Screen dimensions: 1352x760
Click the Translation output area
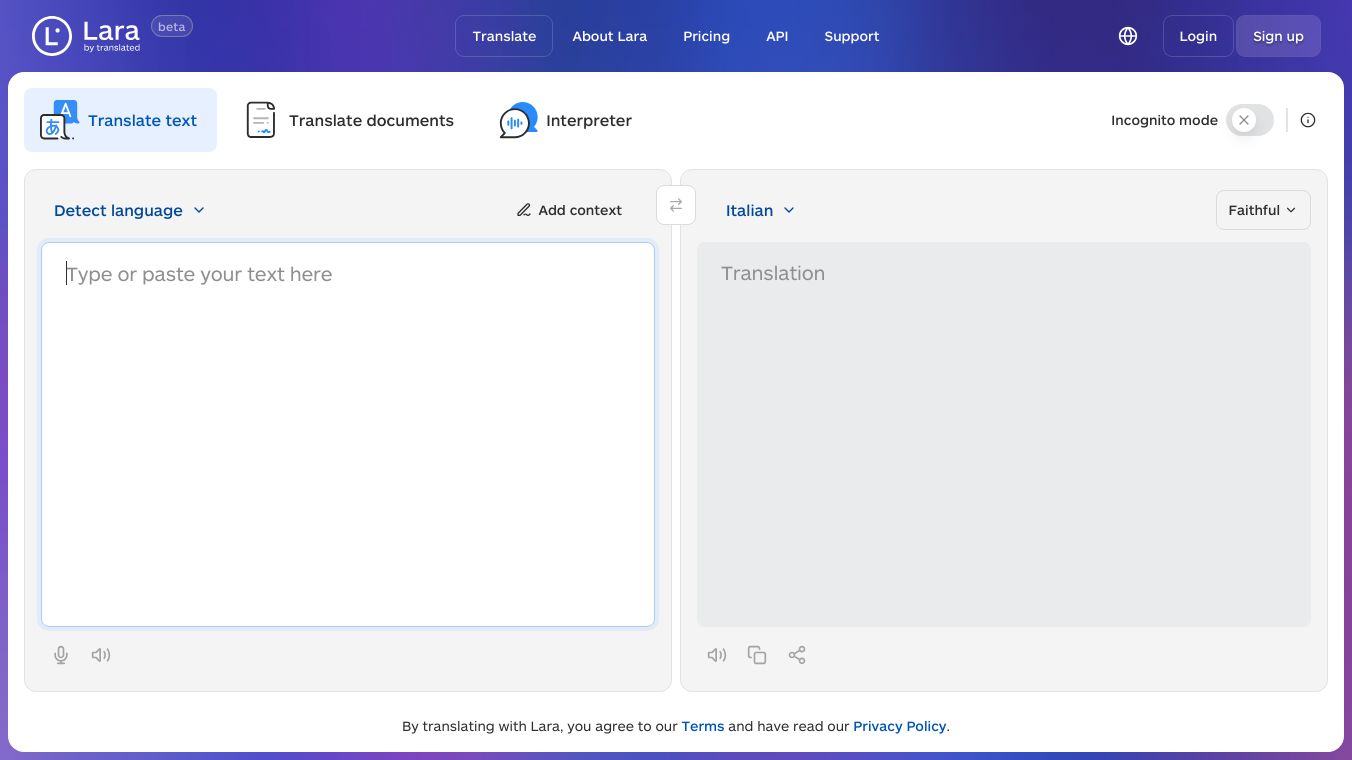tap(1004, 434)
